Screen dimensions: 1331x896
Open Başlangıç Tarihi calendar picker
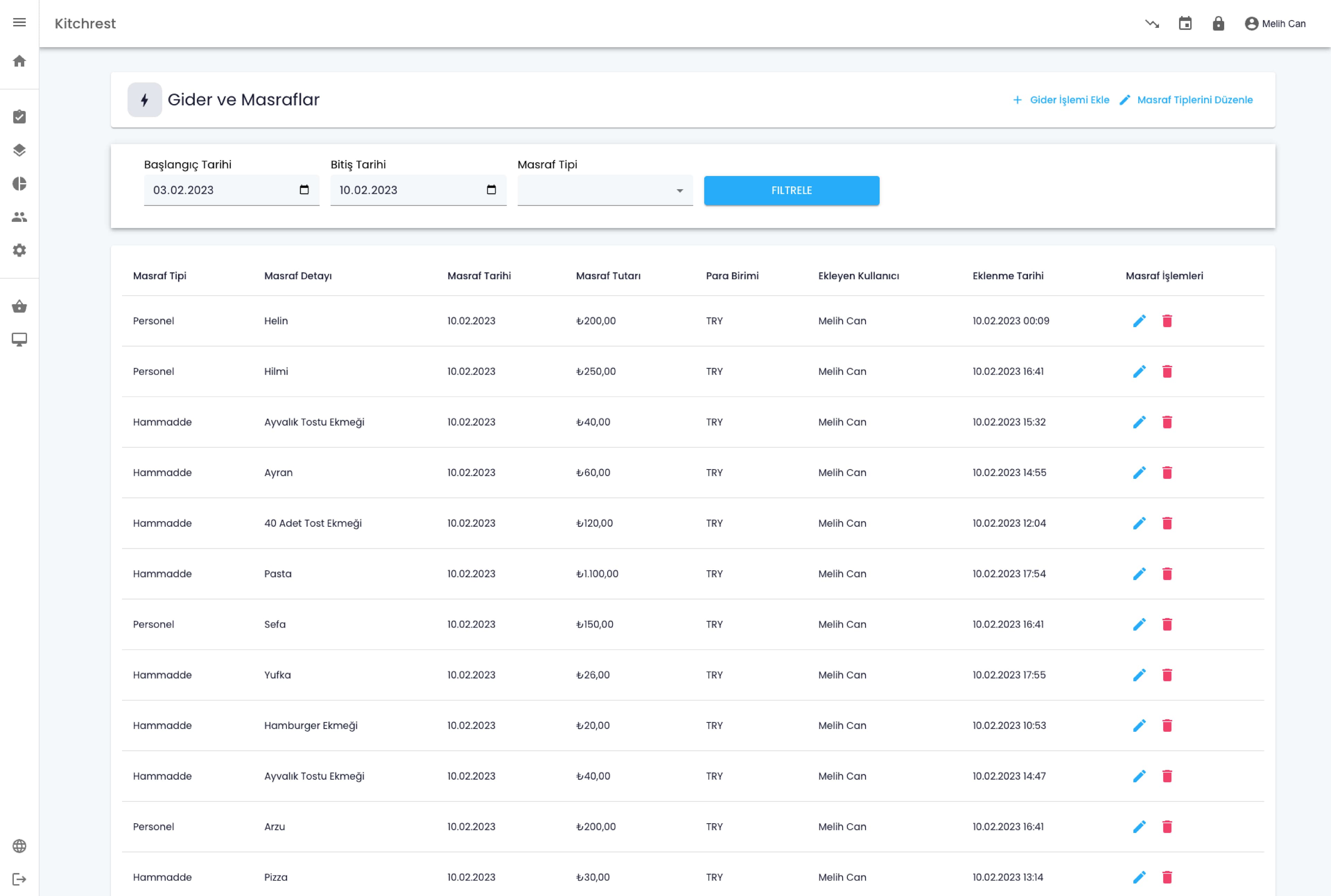pos(304,190)
